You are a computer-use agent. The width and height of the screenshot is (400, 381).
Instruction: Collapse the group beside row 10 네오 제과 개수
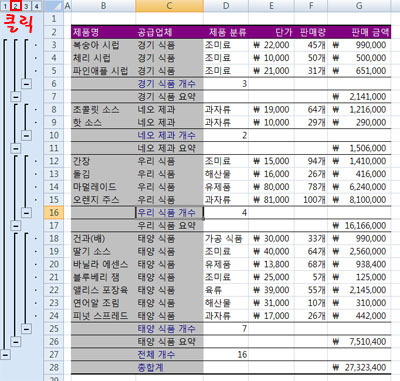(27, 135)
